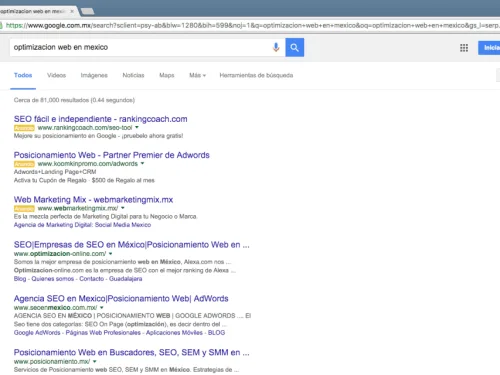Open the Google AdWords sitelink
Viewport: 500px width, 375px height.
click(x=37, y=333)
